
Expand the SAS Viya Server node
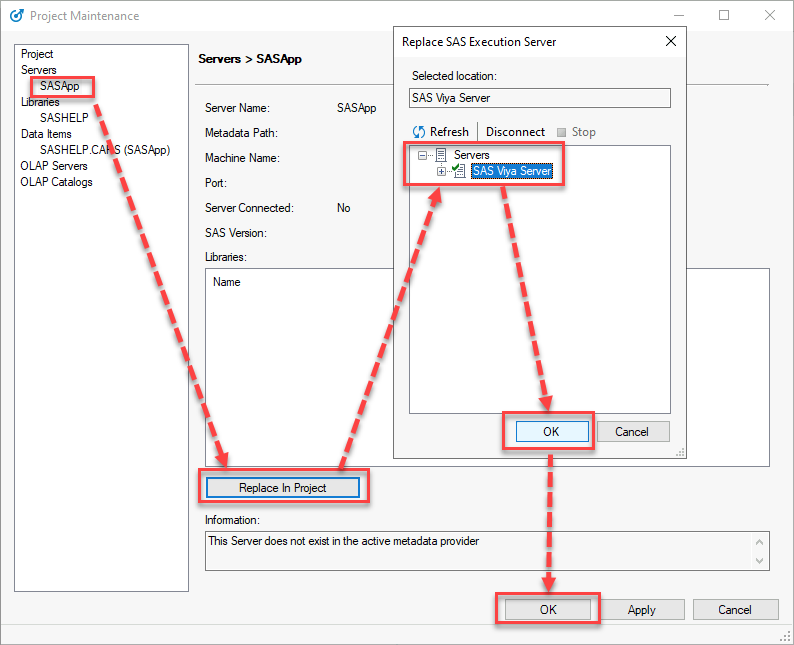click(x=441, y=171)
